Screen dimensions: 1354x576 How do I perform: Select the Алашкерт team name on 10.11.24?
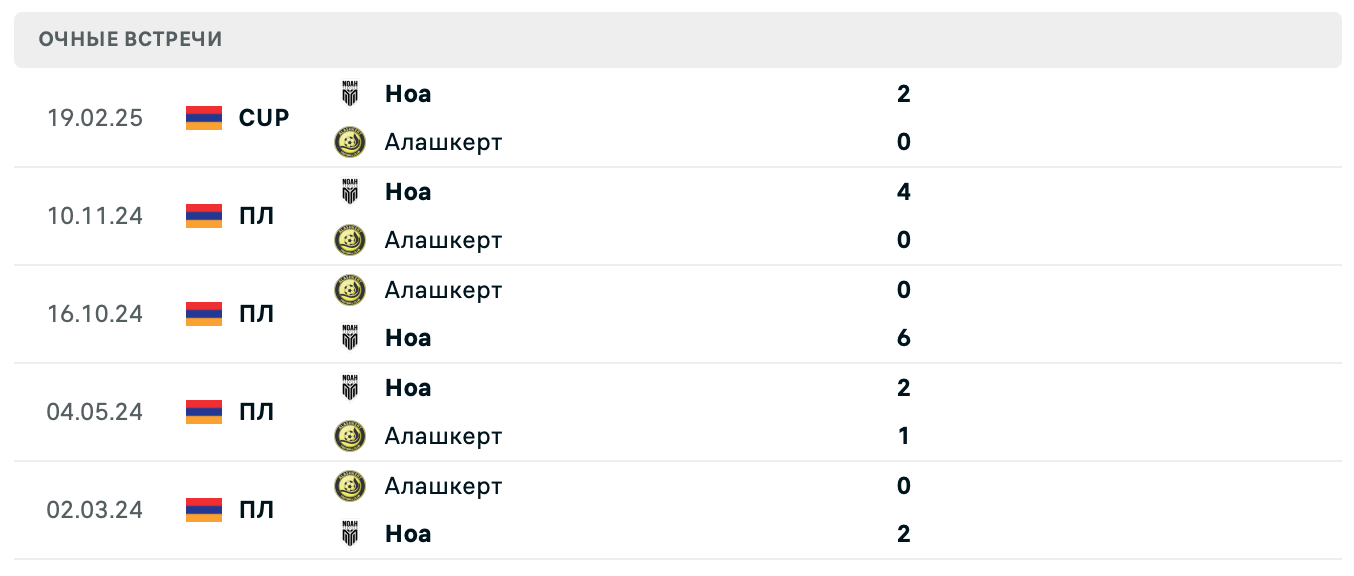pyautogui.click(x=444, y=240)
